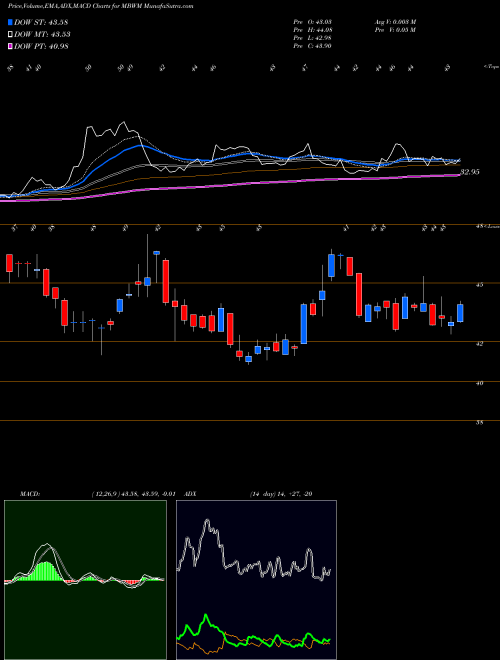
Task: Click the MACD (12,26,9) values text
Action: (x=132, y=494)
